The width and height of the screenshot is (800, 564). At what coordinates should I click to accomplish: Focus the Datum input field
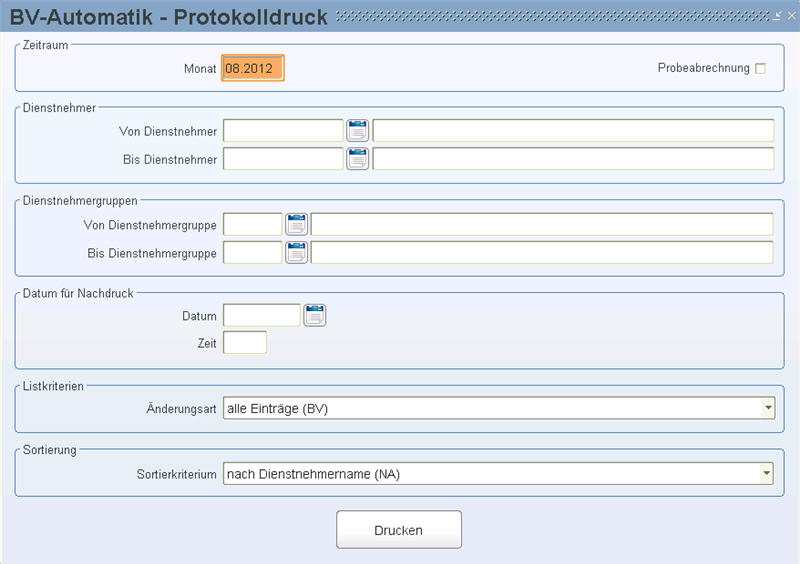pos(262,315)
